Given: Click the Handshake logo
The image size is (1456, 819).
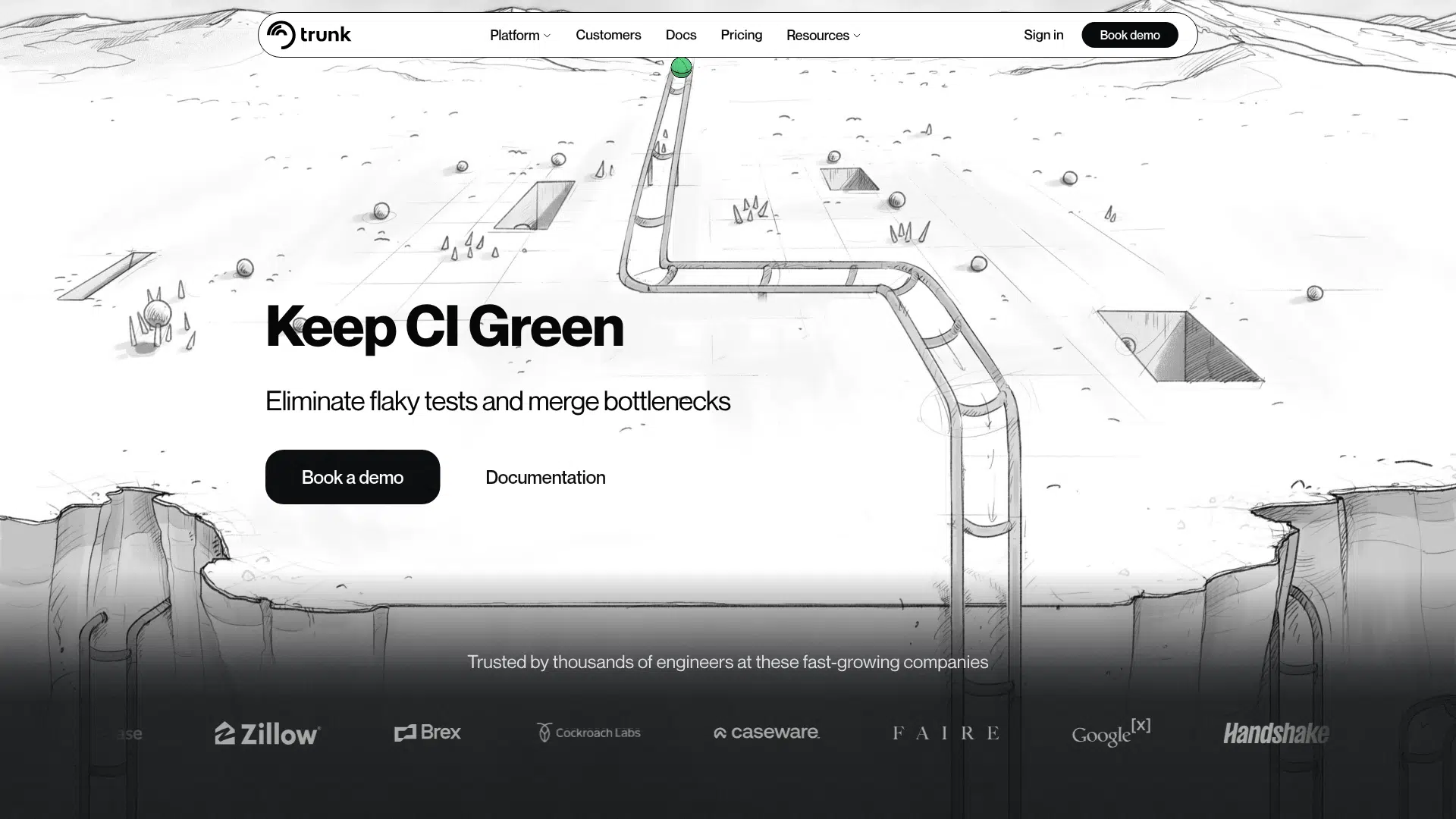Looking at the screenshot, I should coord(1276,733).
